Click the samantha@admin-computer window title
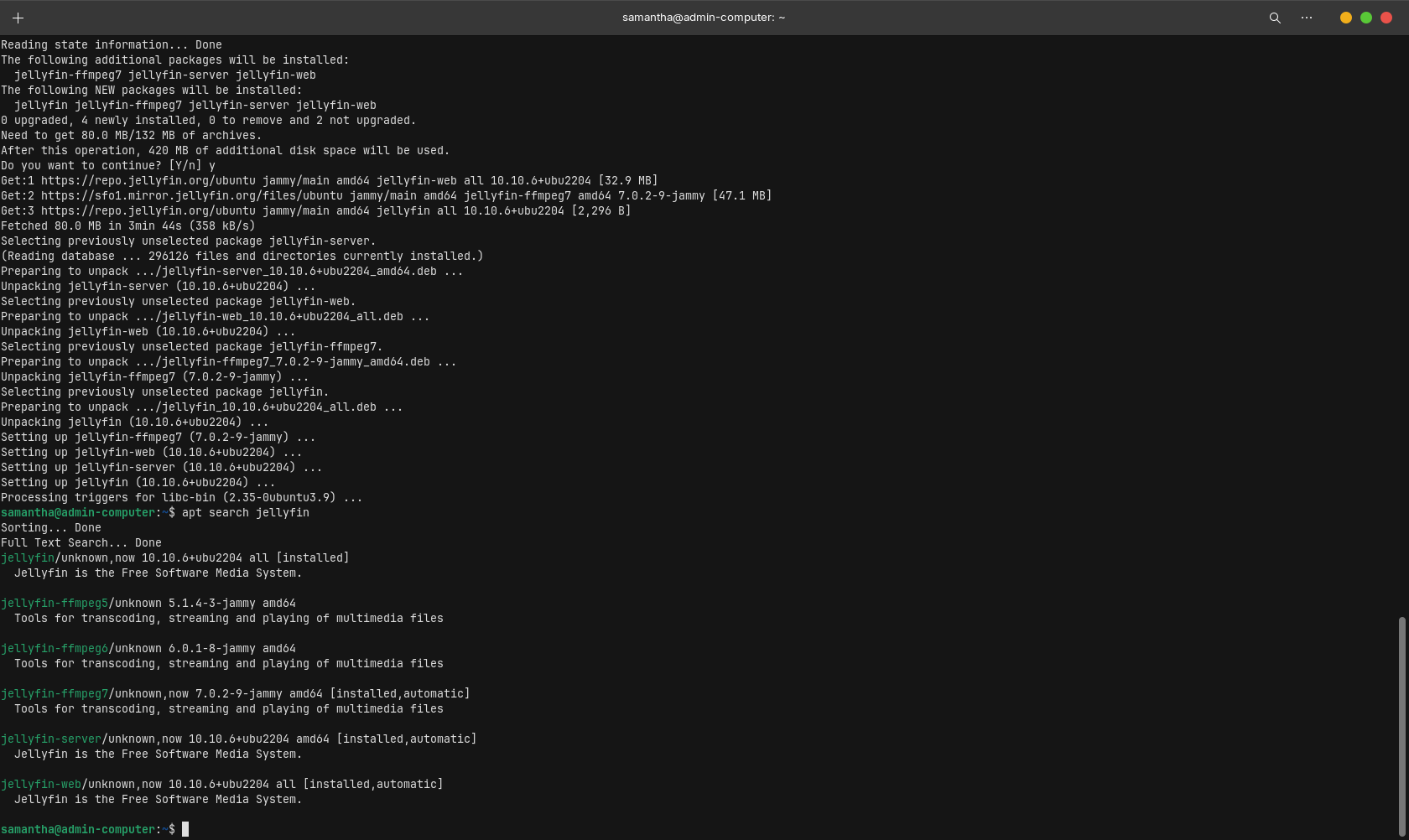This screenshot has height=840, width=1409. pyautogui.click(x=703, y=18)
